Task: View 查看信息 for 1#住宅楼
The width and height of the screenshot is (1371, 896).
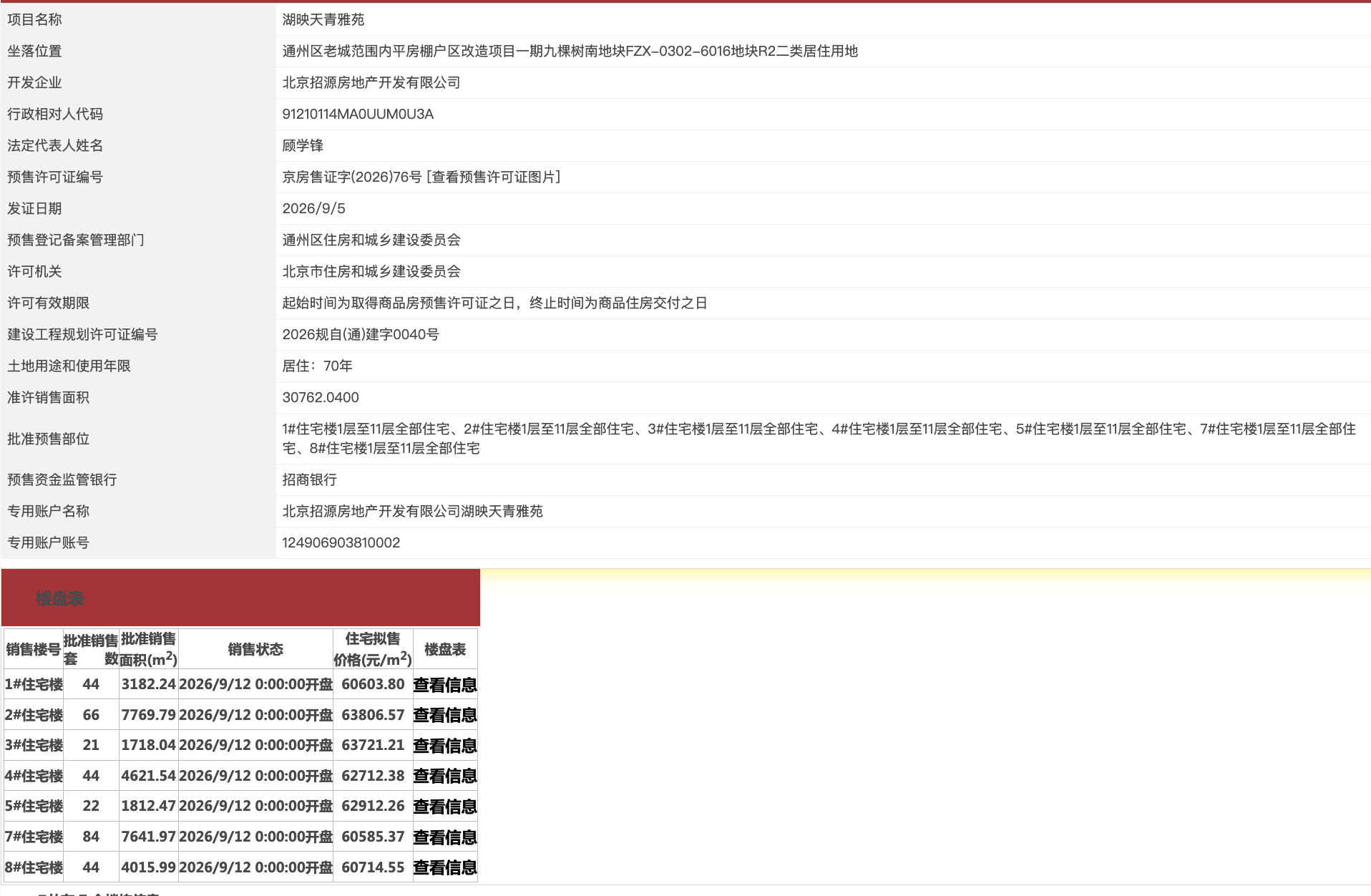Action: 445,685
